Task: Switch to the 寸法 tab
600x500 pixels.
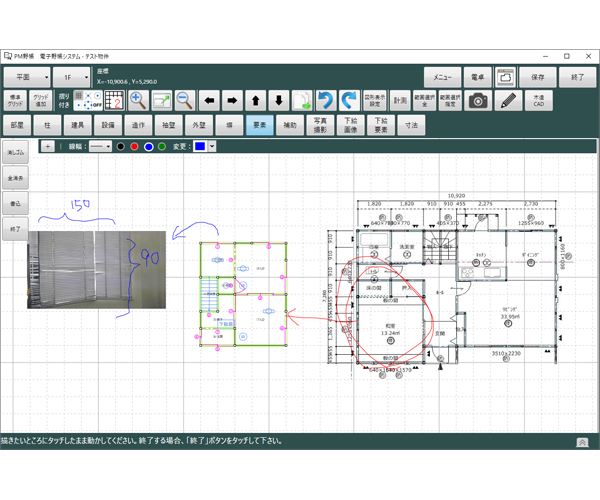Action: [x=410, y=125]
